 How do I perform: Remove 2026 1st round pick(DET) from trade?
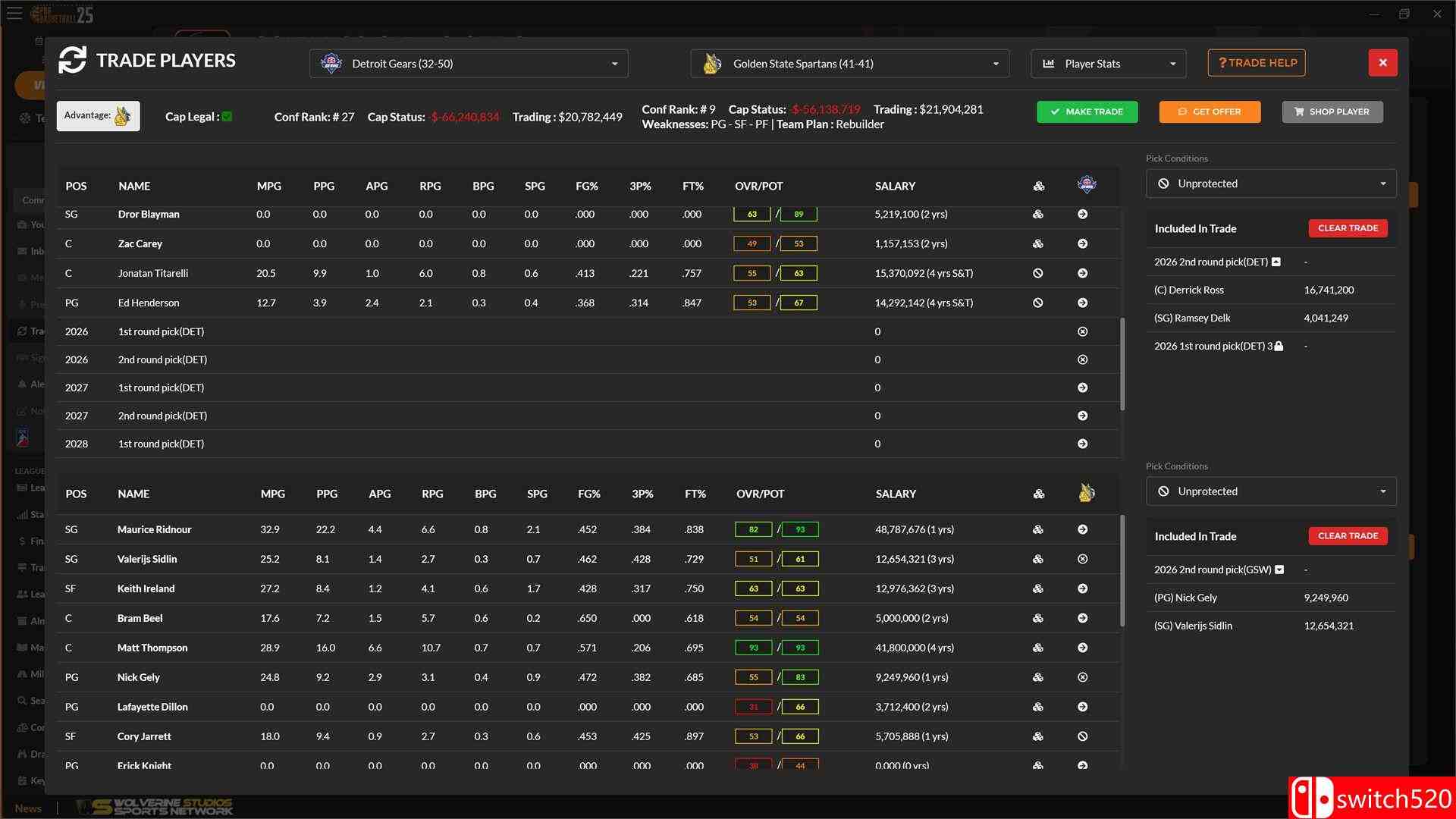(x=1082, y=331)
